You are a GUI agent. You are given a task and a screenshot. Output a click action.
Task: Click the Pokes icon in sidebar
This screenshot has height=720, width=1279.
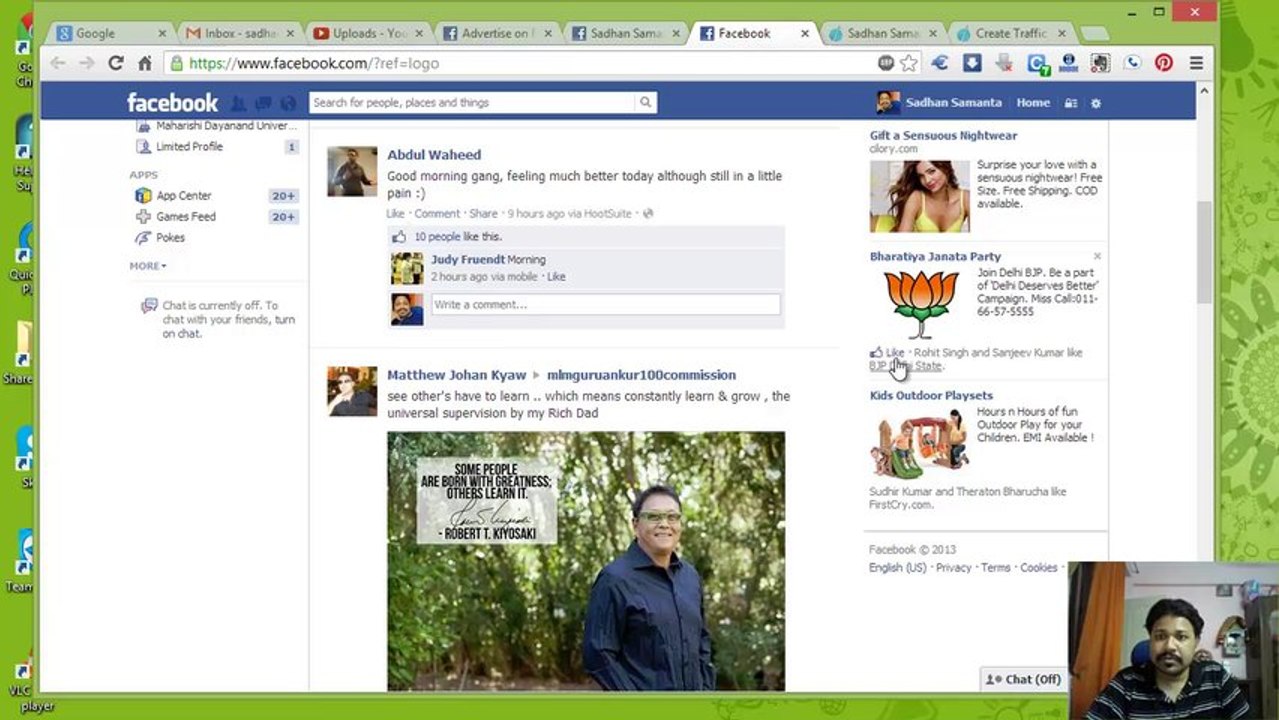143,238
